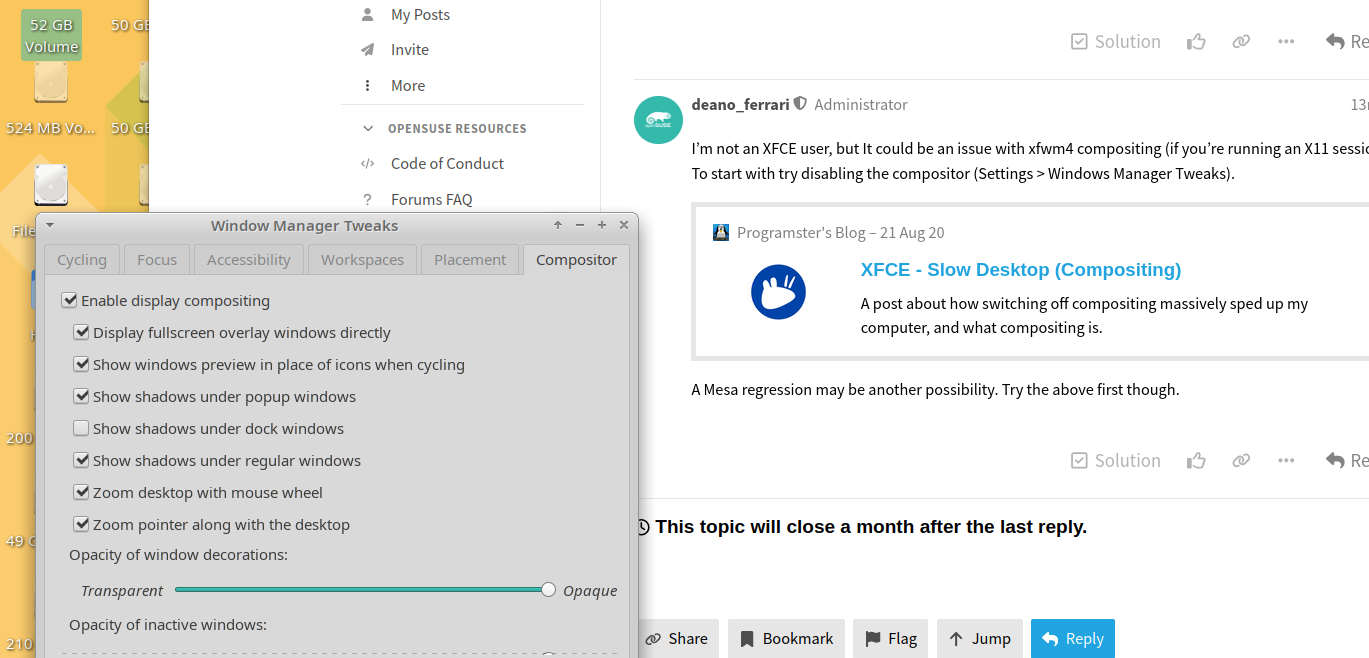Click the XFCE mouse logo thumbnail

778,292
